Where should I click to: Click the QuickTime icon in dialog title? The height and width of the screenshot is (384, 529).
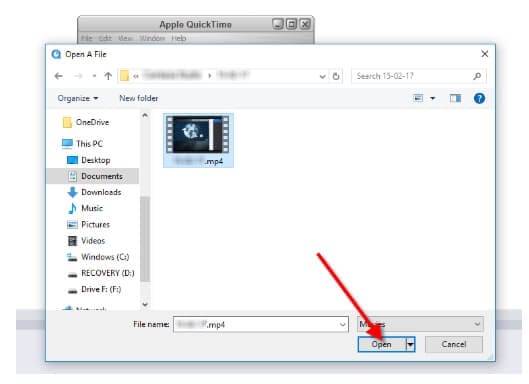tap(56, 54)
